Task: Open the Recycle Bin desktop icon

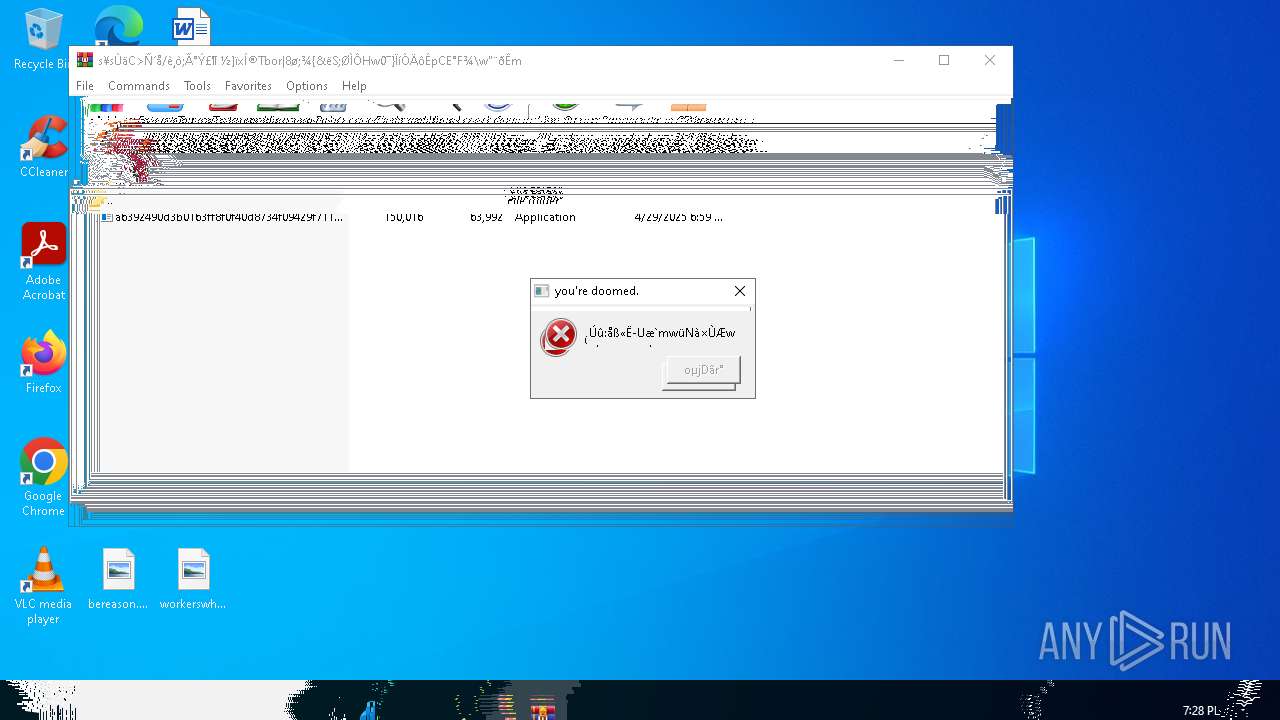Action: 42,40
